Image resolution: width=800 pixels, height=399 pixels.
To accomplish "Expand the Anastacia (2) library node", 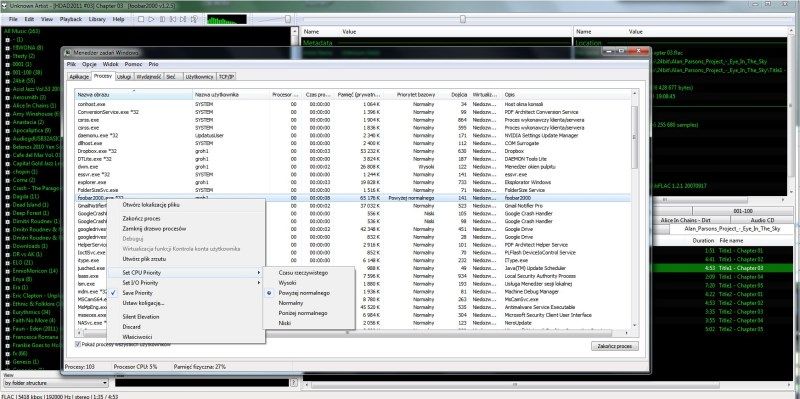I will [8, 122].
